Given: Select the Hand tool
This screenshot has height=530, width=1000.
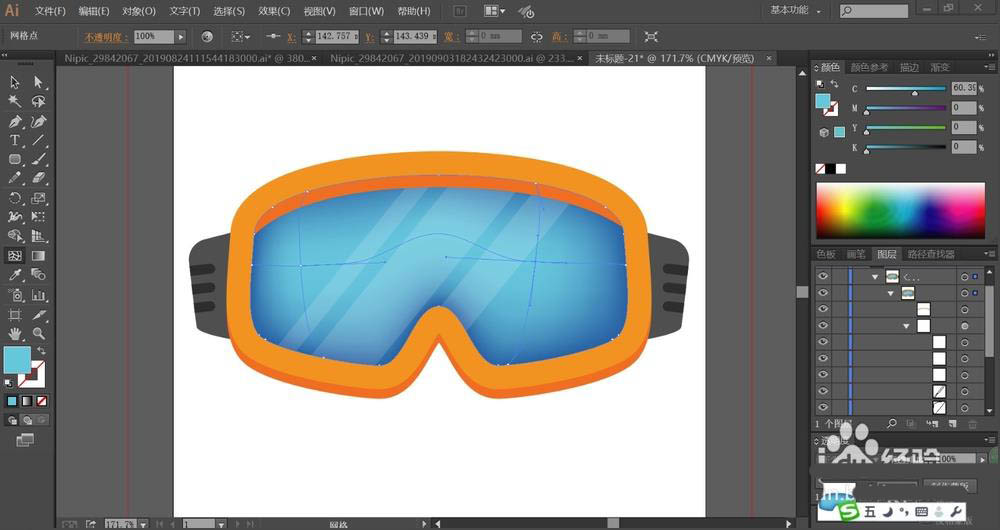Looking at the screenshot, I should pos(15,333).
